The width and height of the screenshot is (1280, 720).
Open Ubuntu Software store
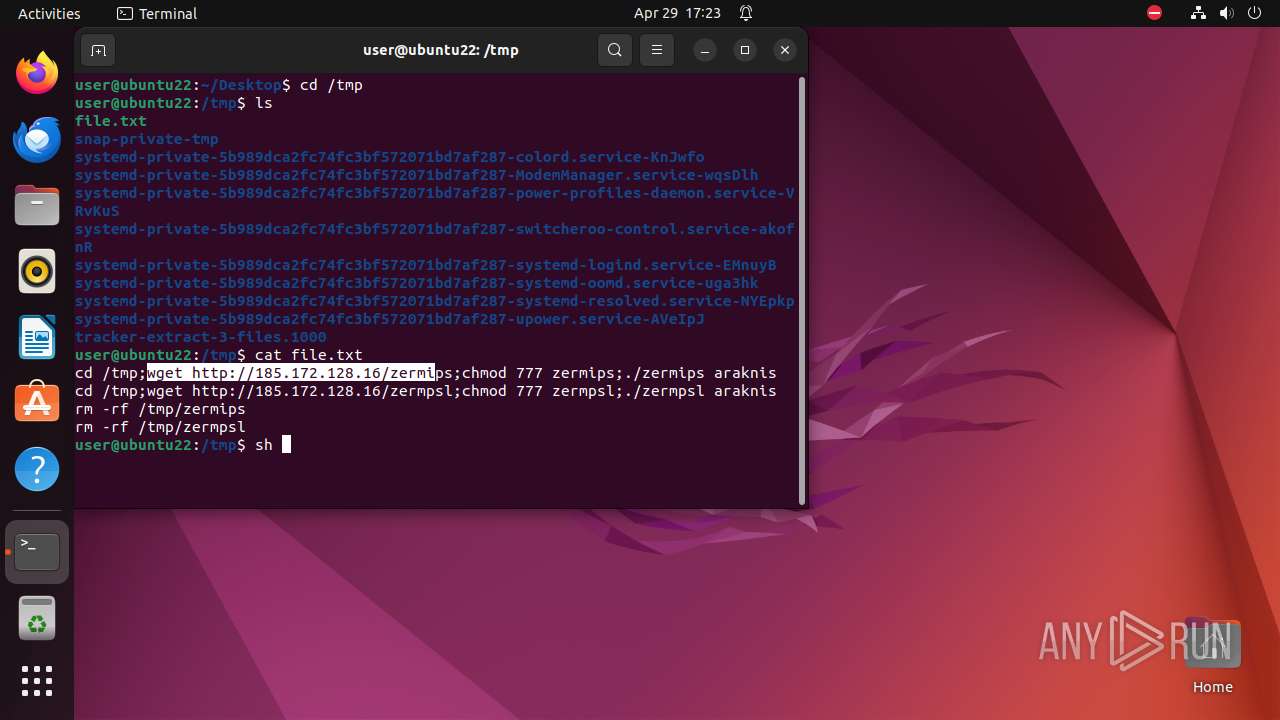point(37,403)
